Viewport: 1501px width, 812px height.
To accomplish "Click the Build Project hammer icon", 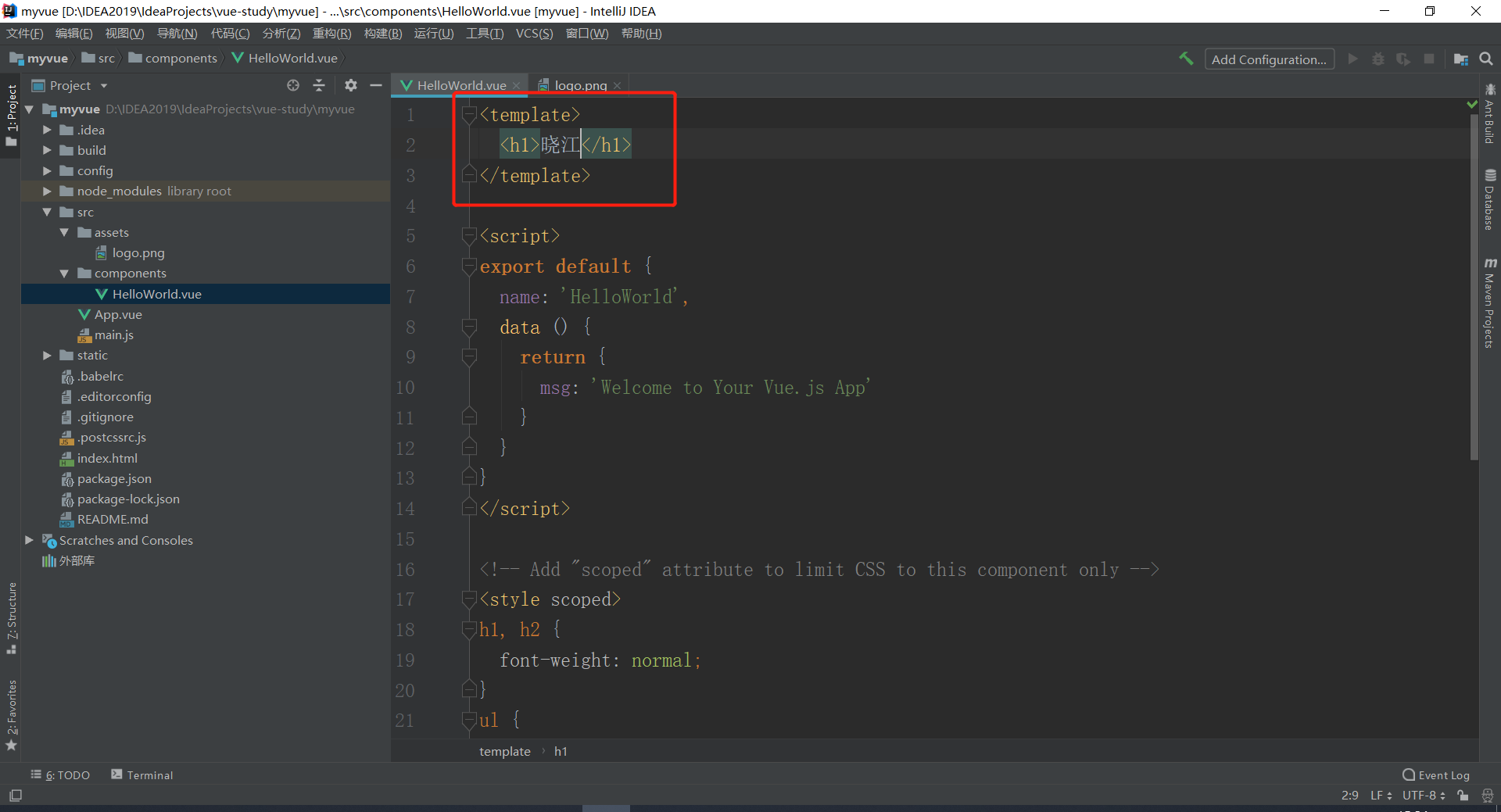I will tap(1186, 59).
